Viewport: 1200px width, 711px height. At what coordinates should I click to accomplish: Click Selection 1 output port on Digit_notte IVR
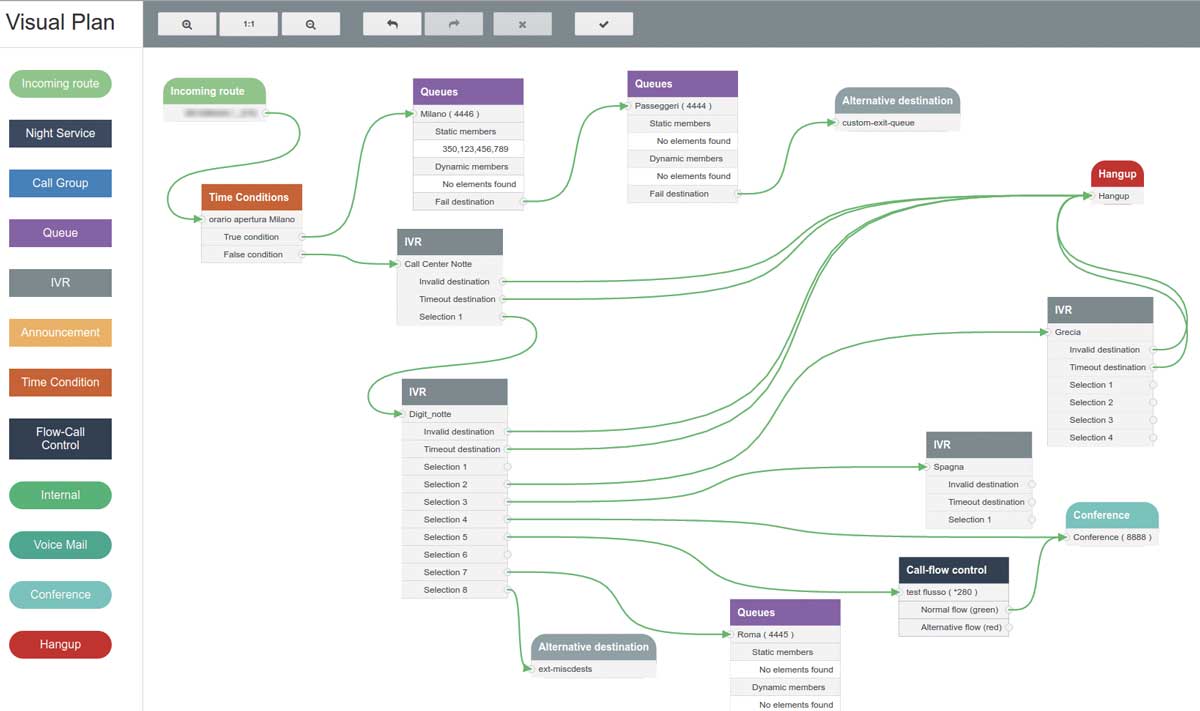click(507, 467)
